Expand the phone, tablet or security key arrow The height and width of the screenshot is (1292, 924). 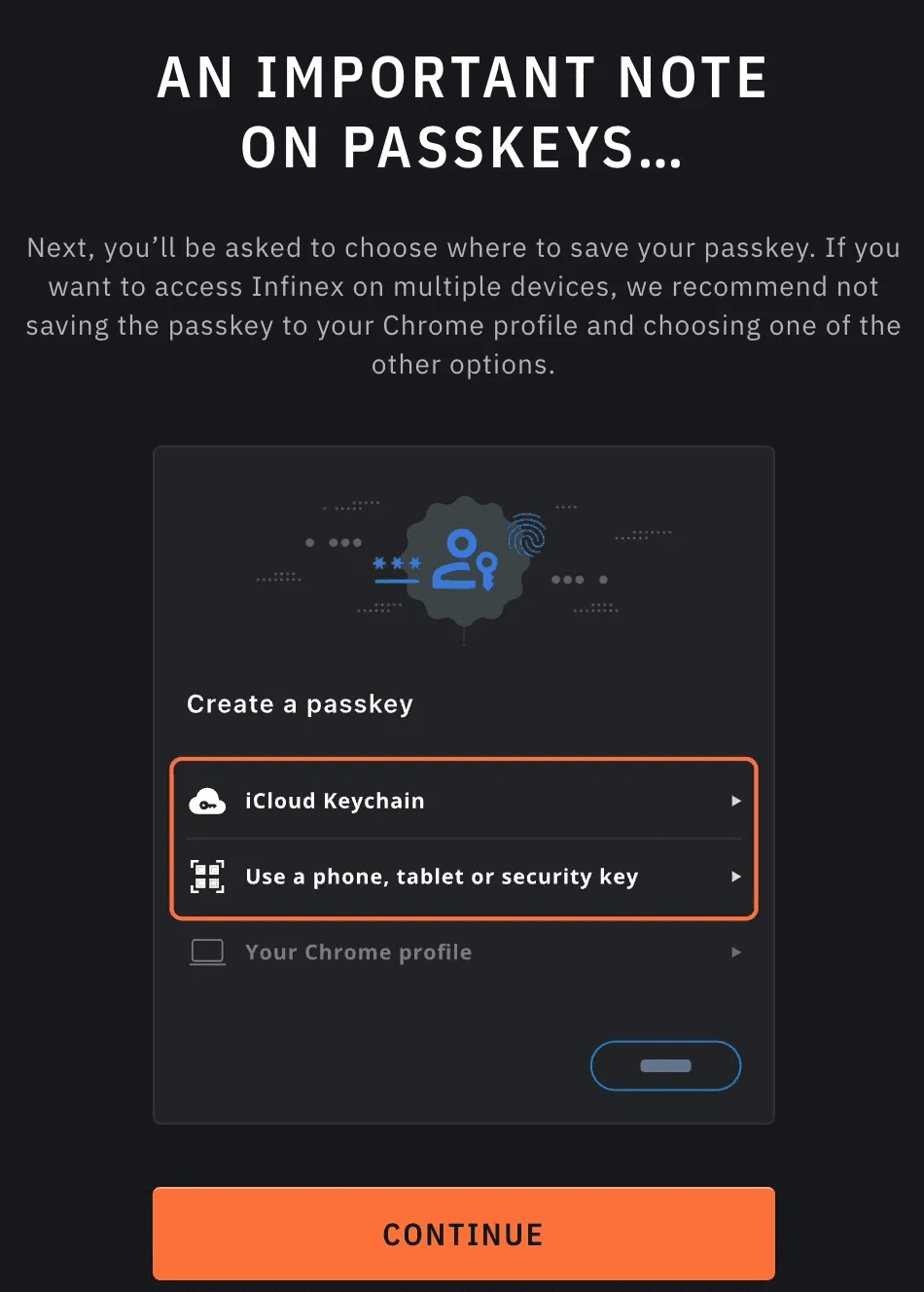(736, 877)
